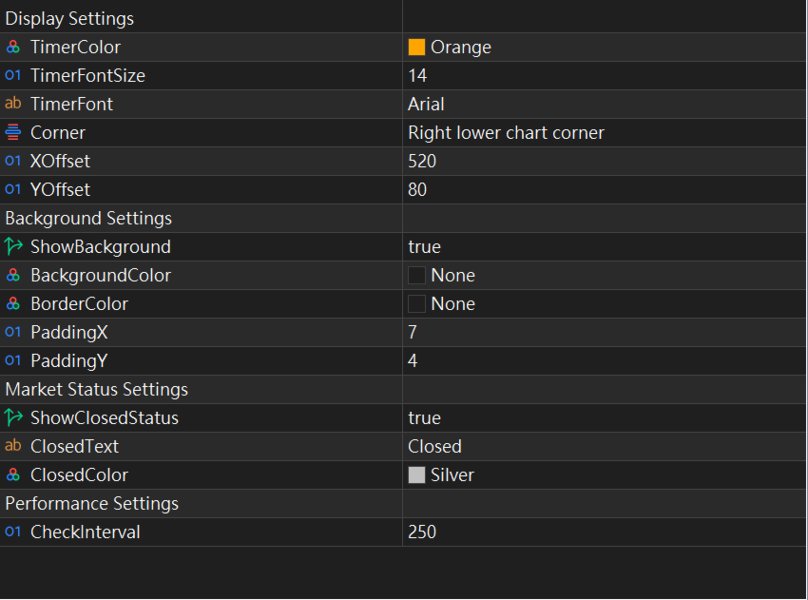Select the PaddingY parameter name

pos(69,360)
